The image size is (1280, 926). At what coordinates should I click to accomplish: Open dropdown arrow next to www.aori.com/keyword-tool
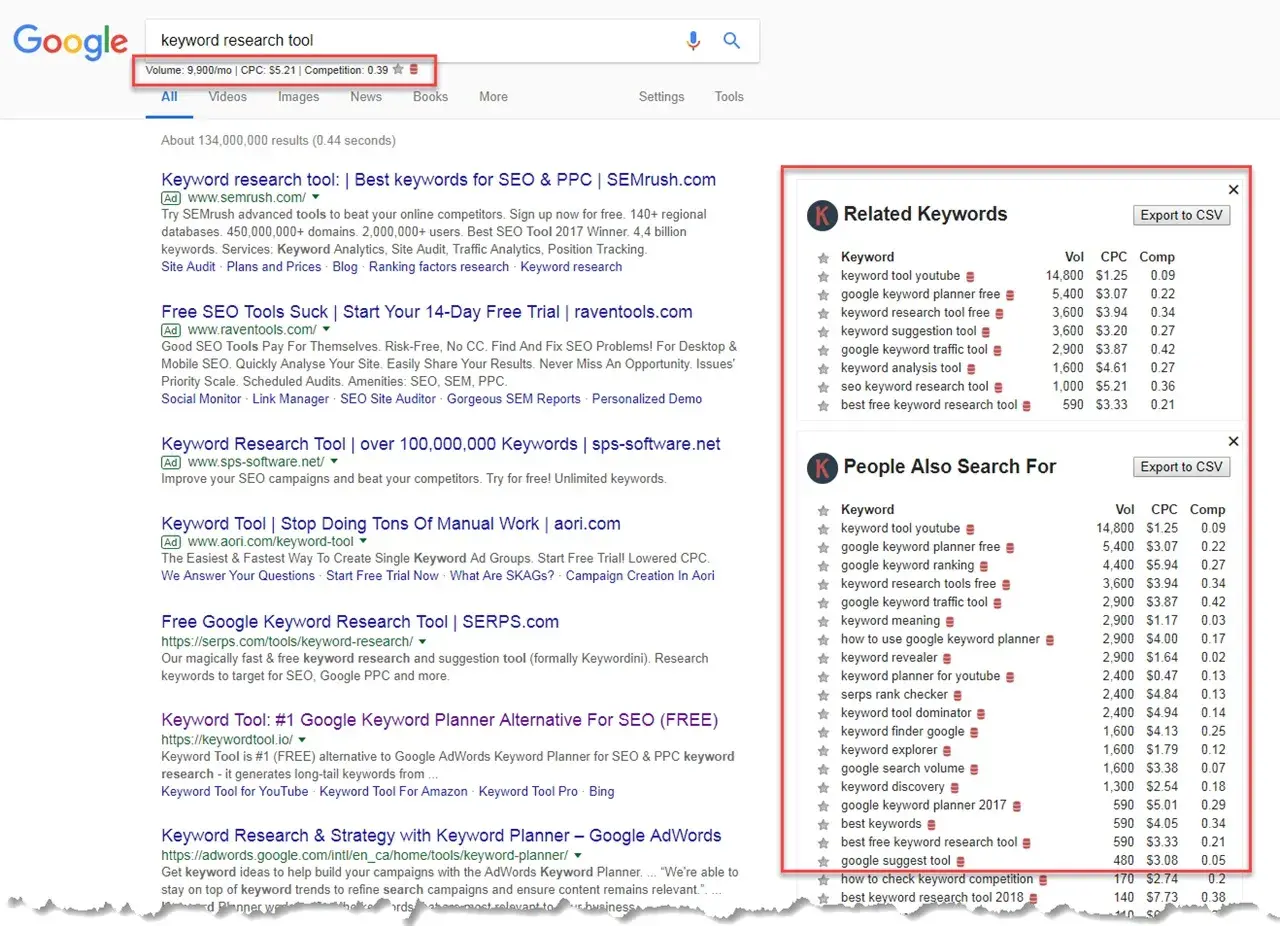363,541
